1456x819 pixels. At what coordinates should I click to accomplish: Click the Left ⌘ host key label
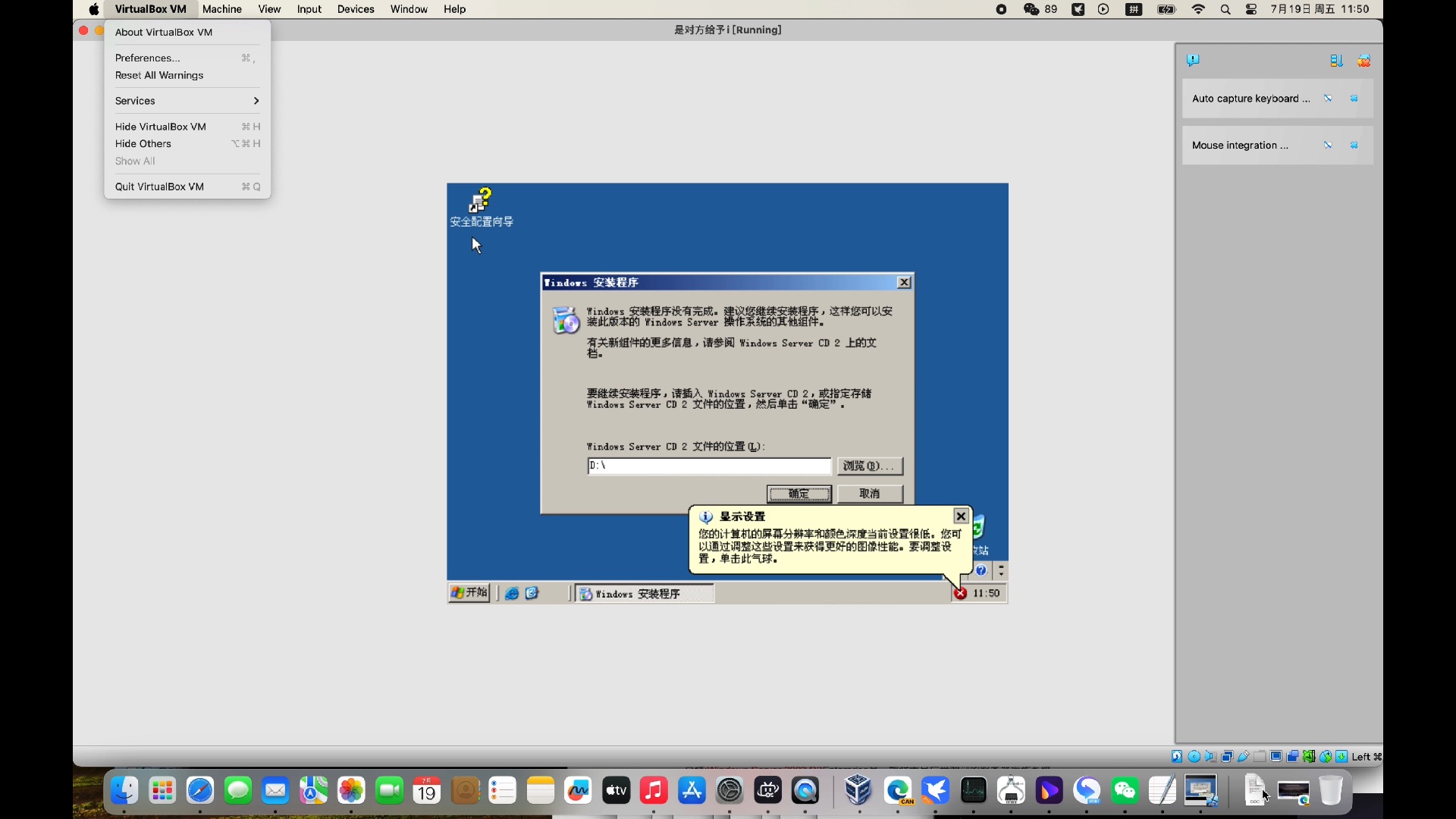1367,757
